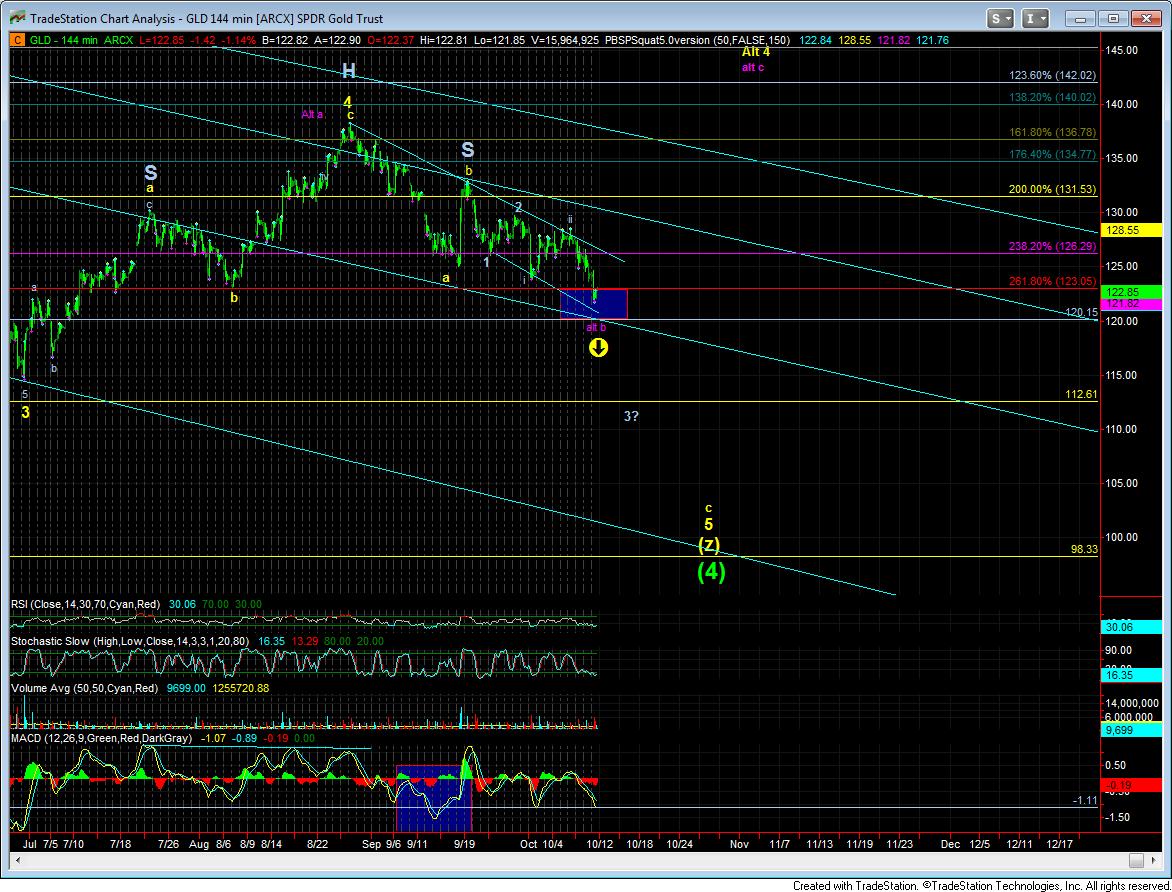The width and height of the screenshot is (1172, 892).
Task: Click the Nov date on time axis
Action: point(739,843)
